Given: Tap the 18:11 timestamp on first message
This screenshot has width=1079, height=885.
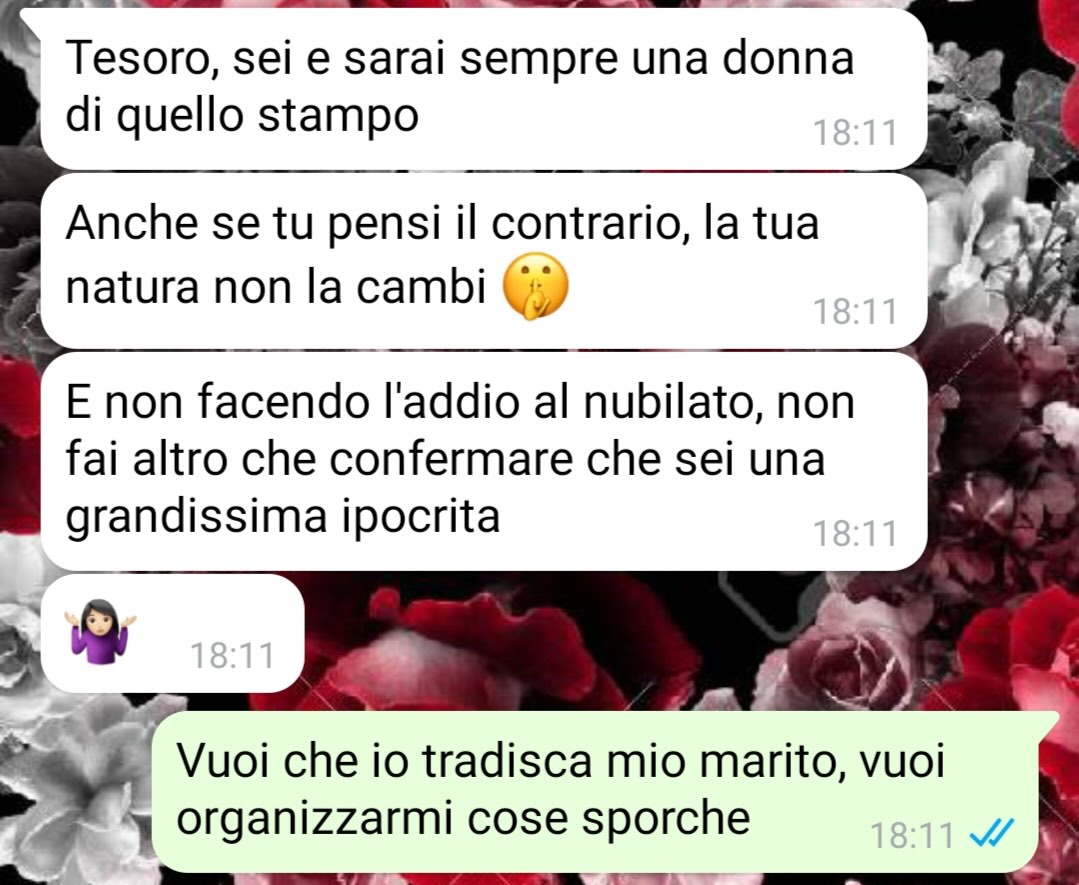Looking at the screenshot, I should point(855,132).
